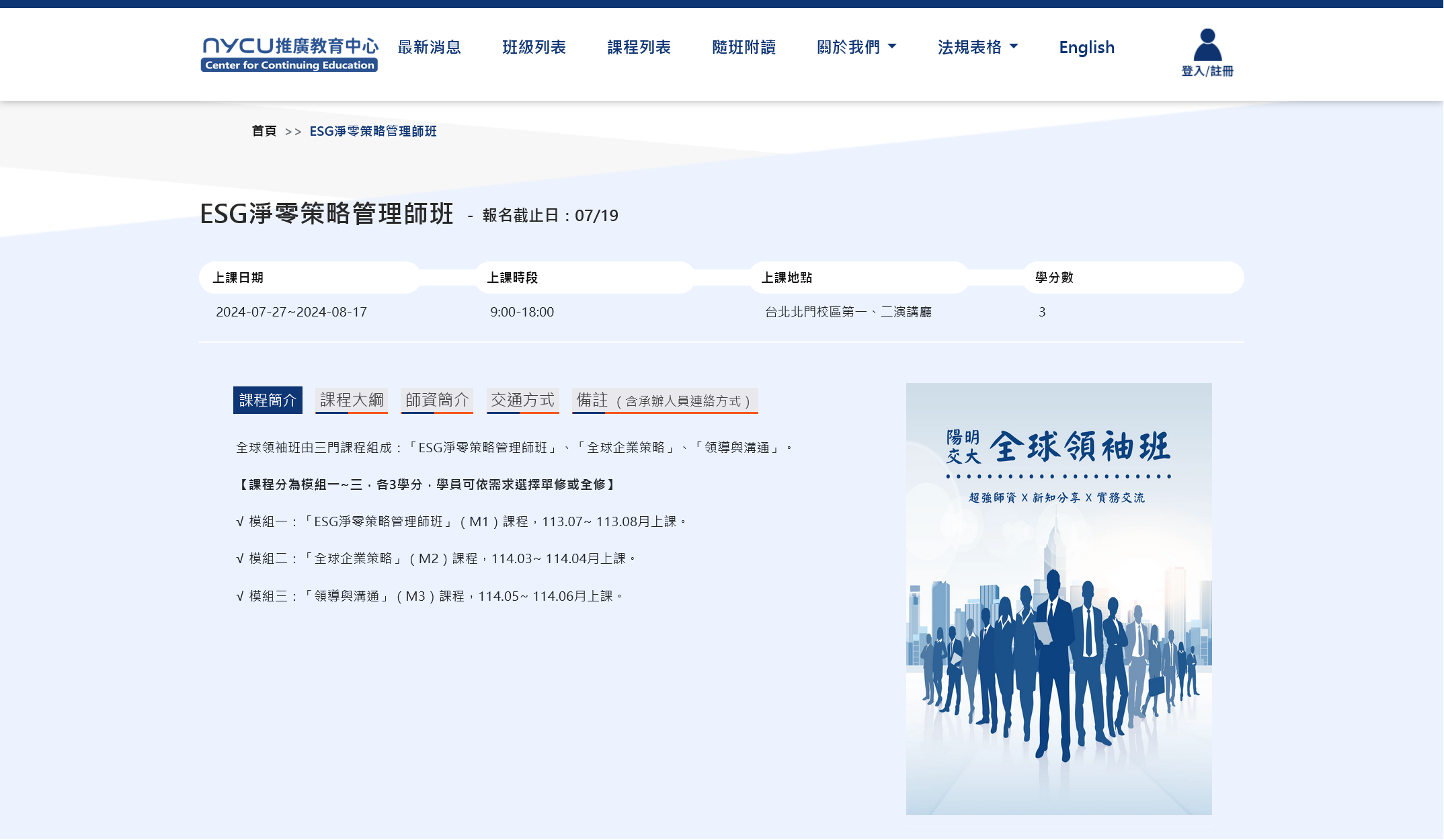Click the NYCU Center for Continuing Education logo
The height and width of the screenshot is (840, 1444).
click(x=289, y=54)
